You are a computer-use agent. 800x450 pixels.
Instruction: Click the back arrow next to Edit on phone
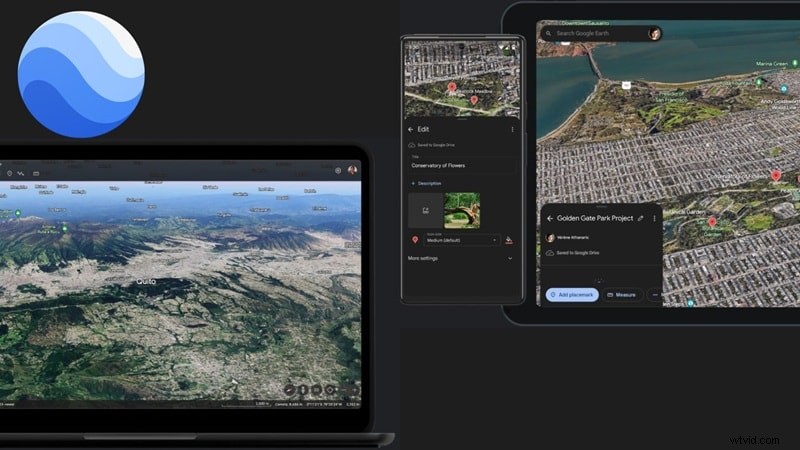point(411,130)
